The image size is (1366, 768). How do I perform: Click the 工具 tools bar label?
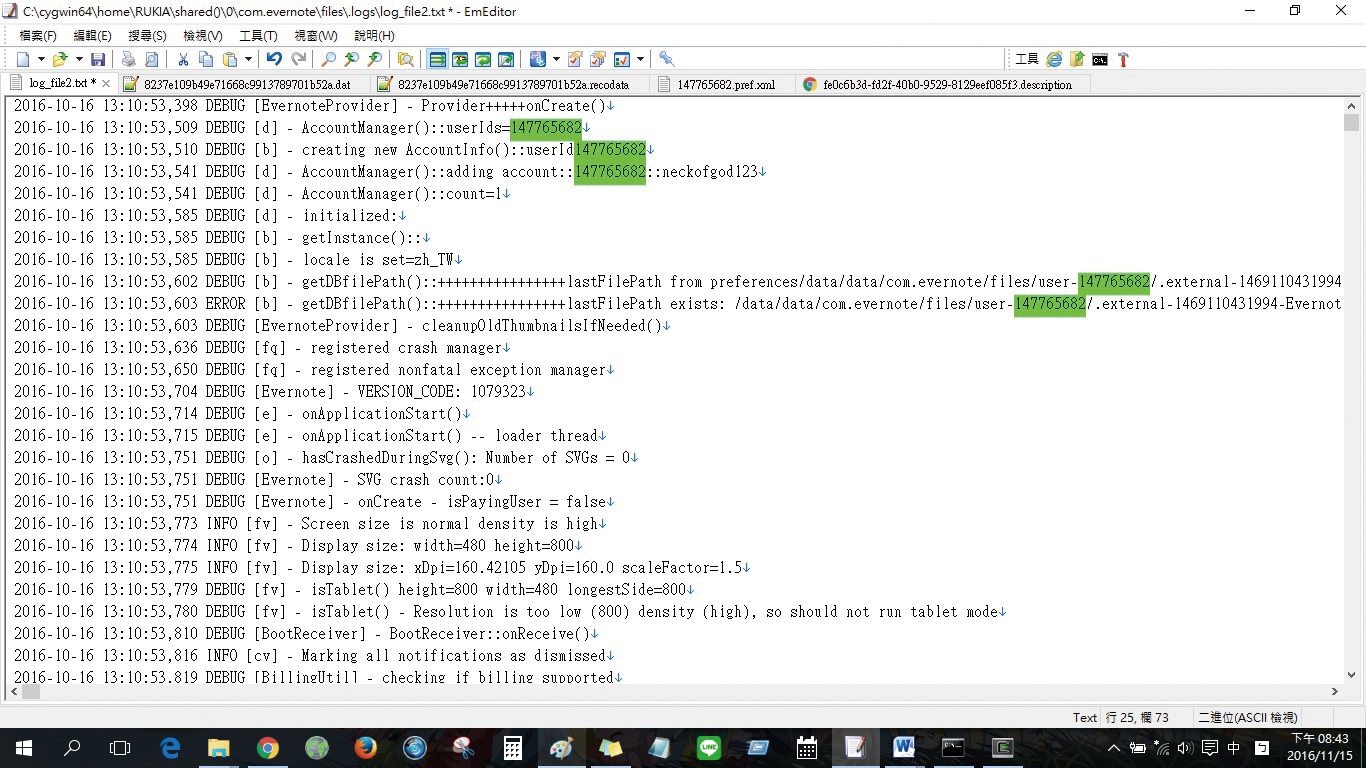coord(1027,59)
